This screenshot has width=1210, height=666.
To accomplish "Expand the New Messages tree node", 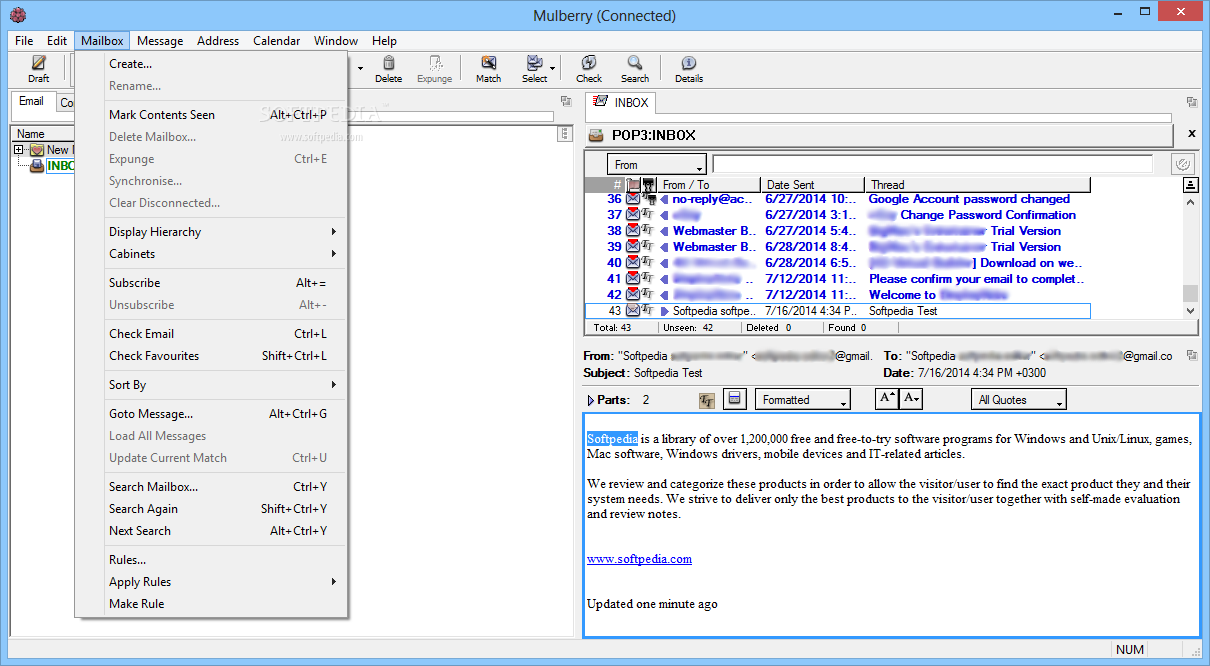I will pyautogui.click(x=18, y=150).
